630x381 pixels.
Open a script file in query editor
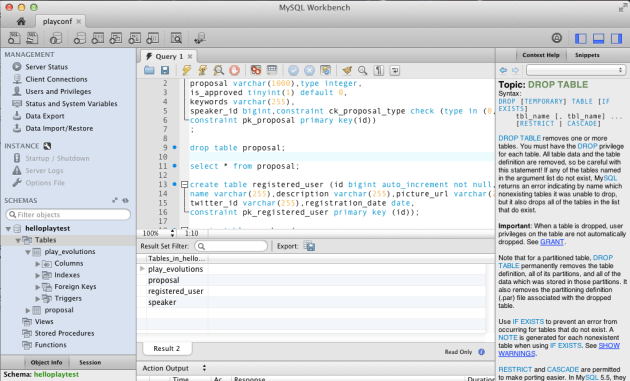pyautogui.click(x=149, y=70)
